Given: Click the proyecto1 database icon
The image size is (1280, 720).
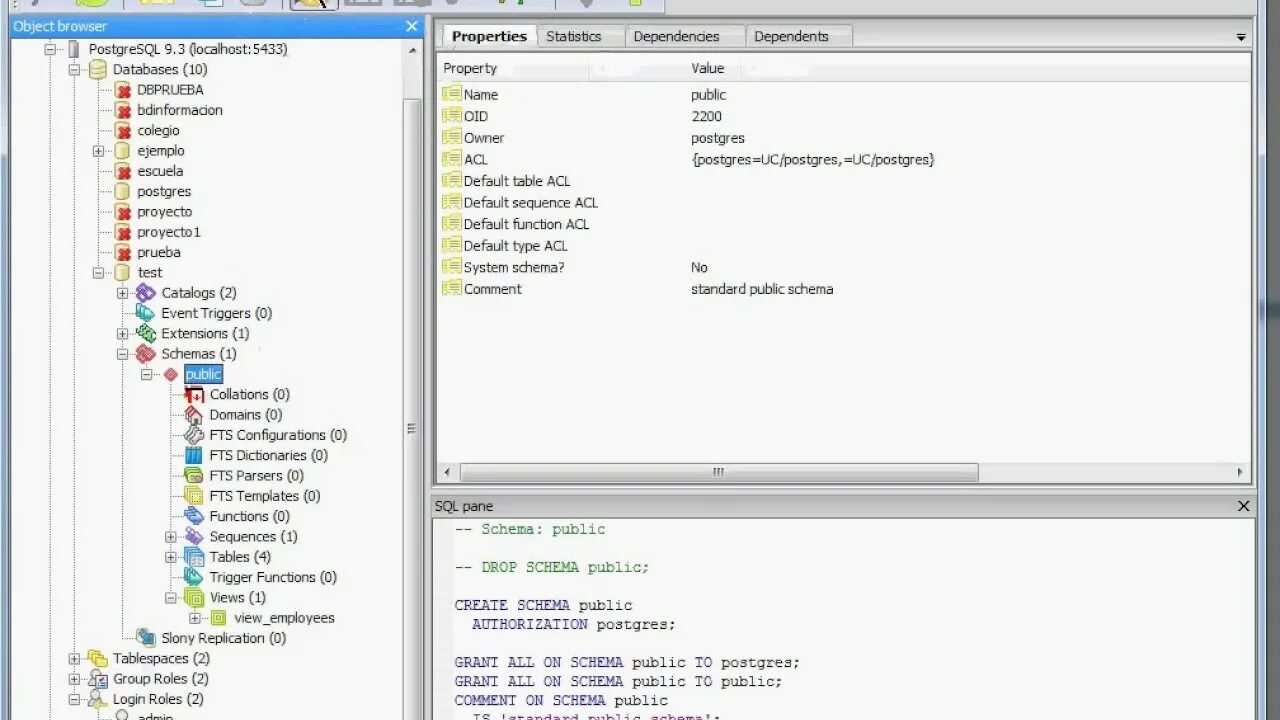Looking at the screenshot, I should pyautogui.click(x=122, y=232).
